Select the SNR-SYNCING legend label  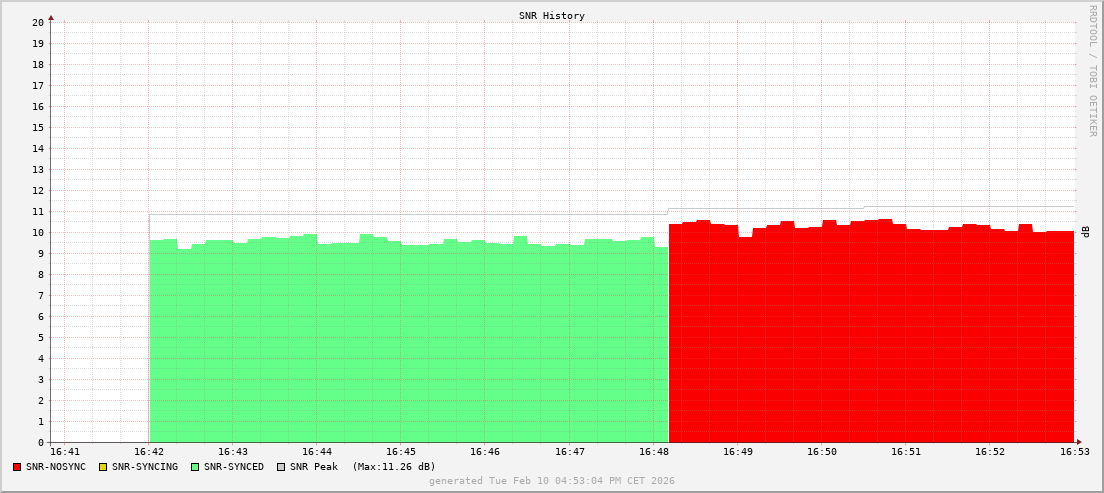coord(144,467)
